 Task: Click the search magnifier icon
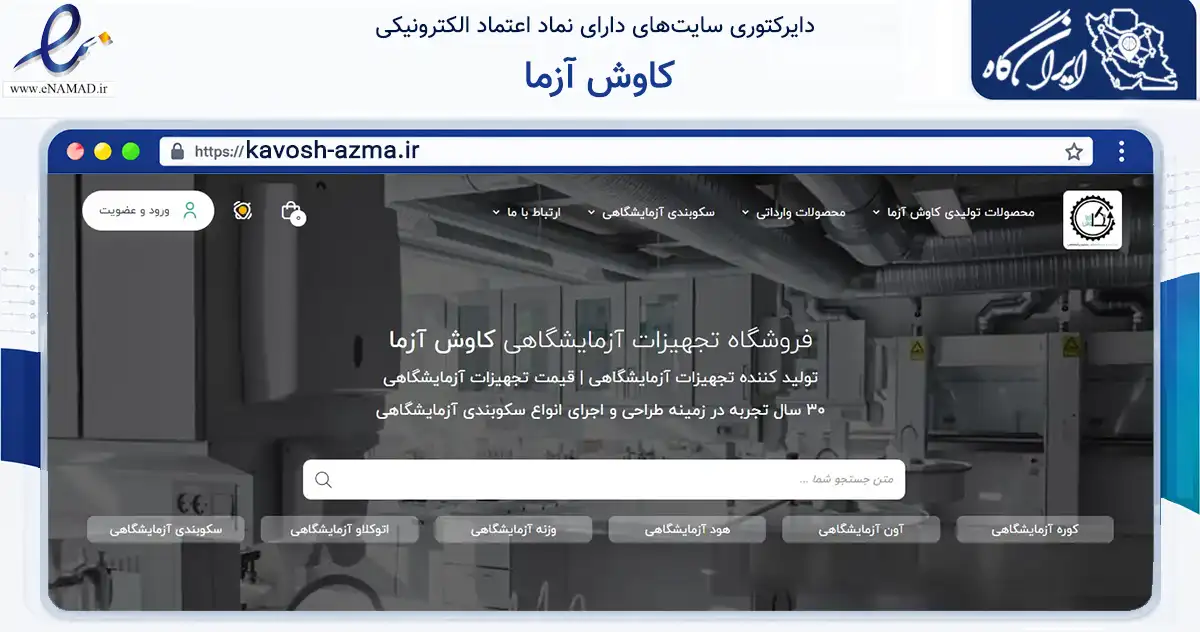323,480
